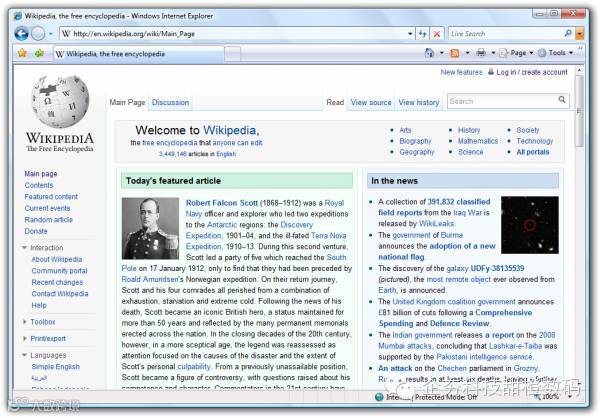Screen dimensions: 600x418
Task: Click the Donate sidebar link
Action: 36,231
